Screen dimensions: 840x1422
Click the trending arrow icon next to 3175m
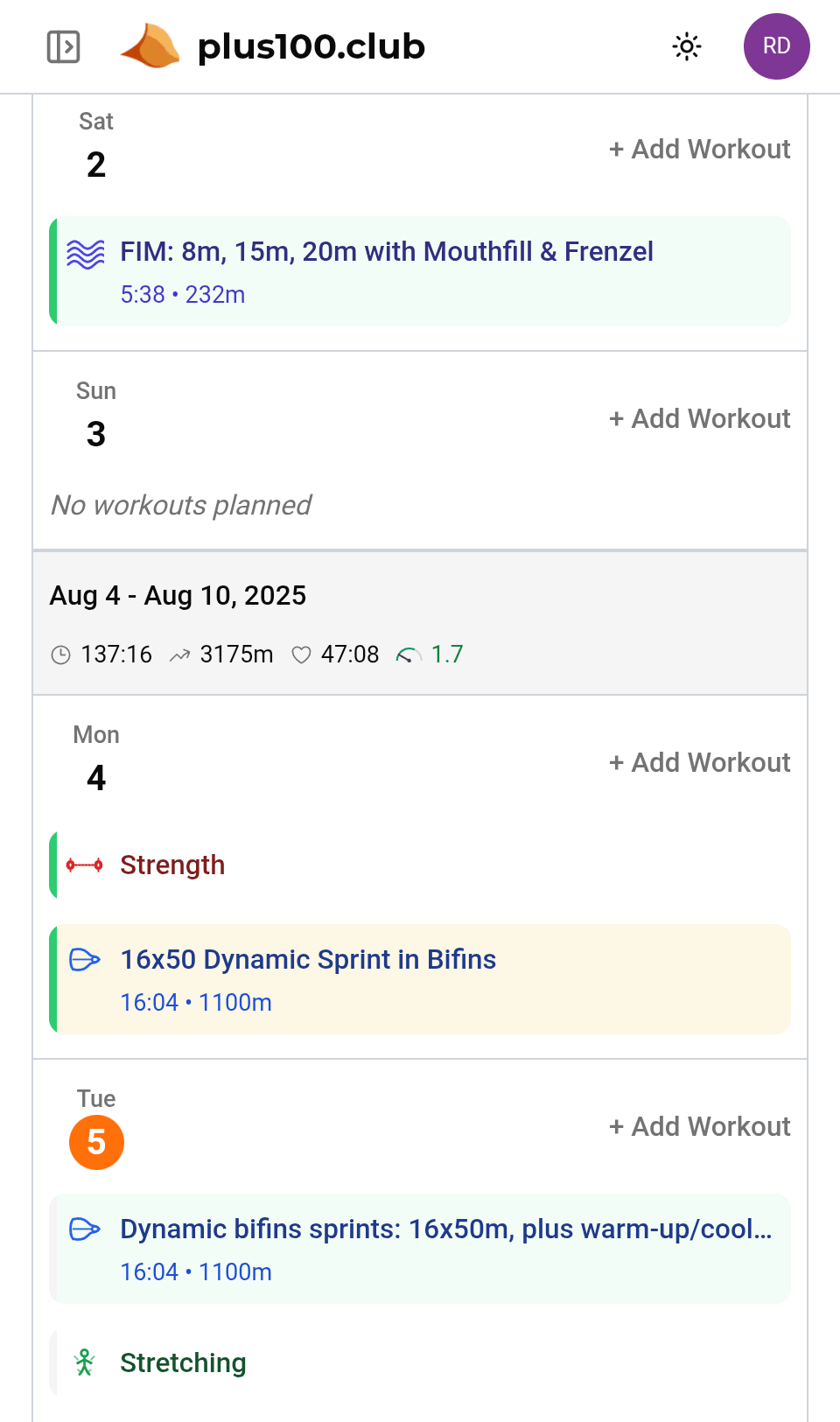(x=180, y=655)
